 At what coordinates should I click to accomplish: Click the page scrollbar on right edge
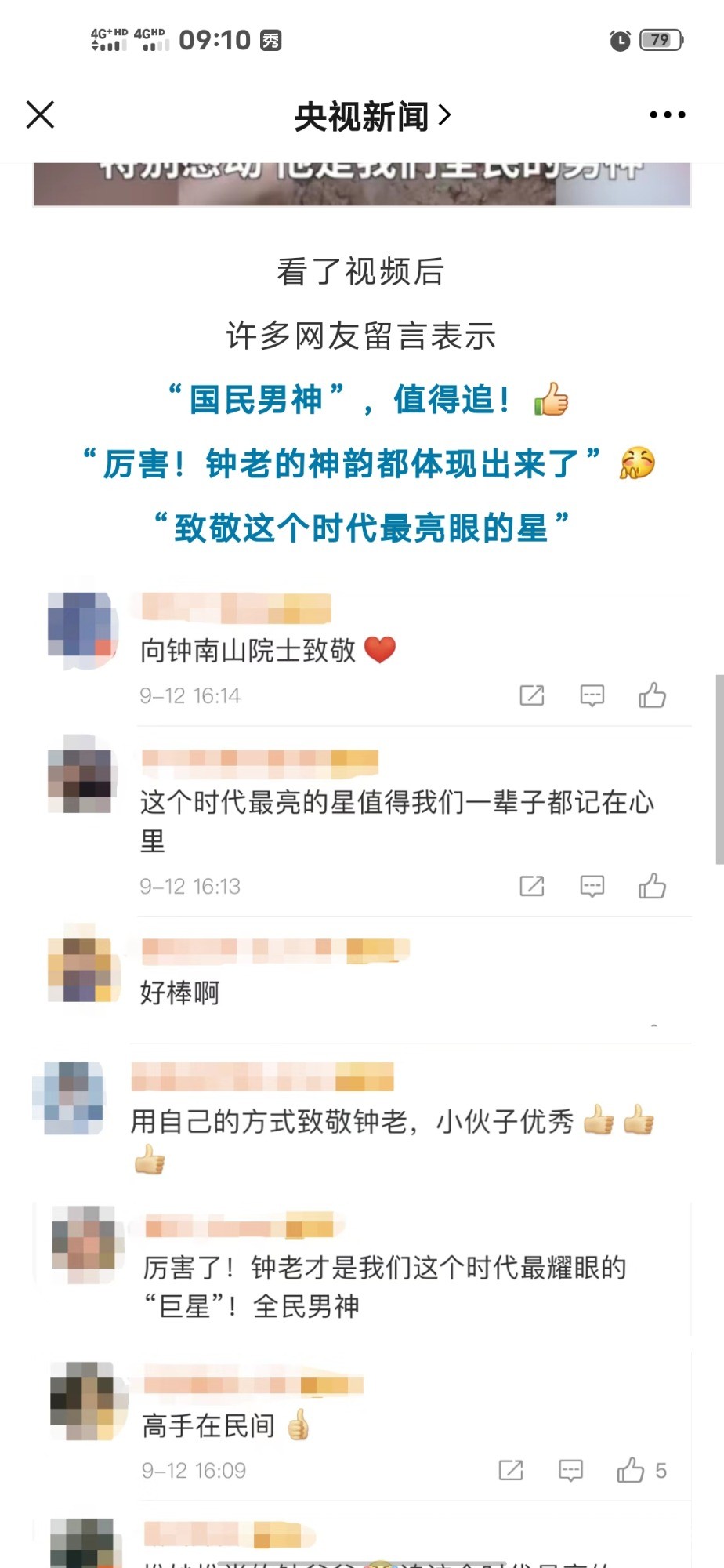click(x=719, y=768)
